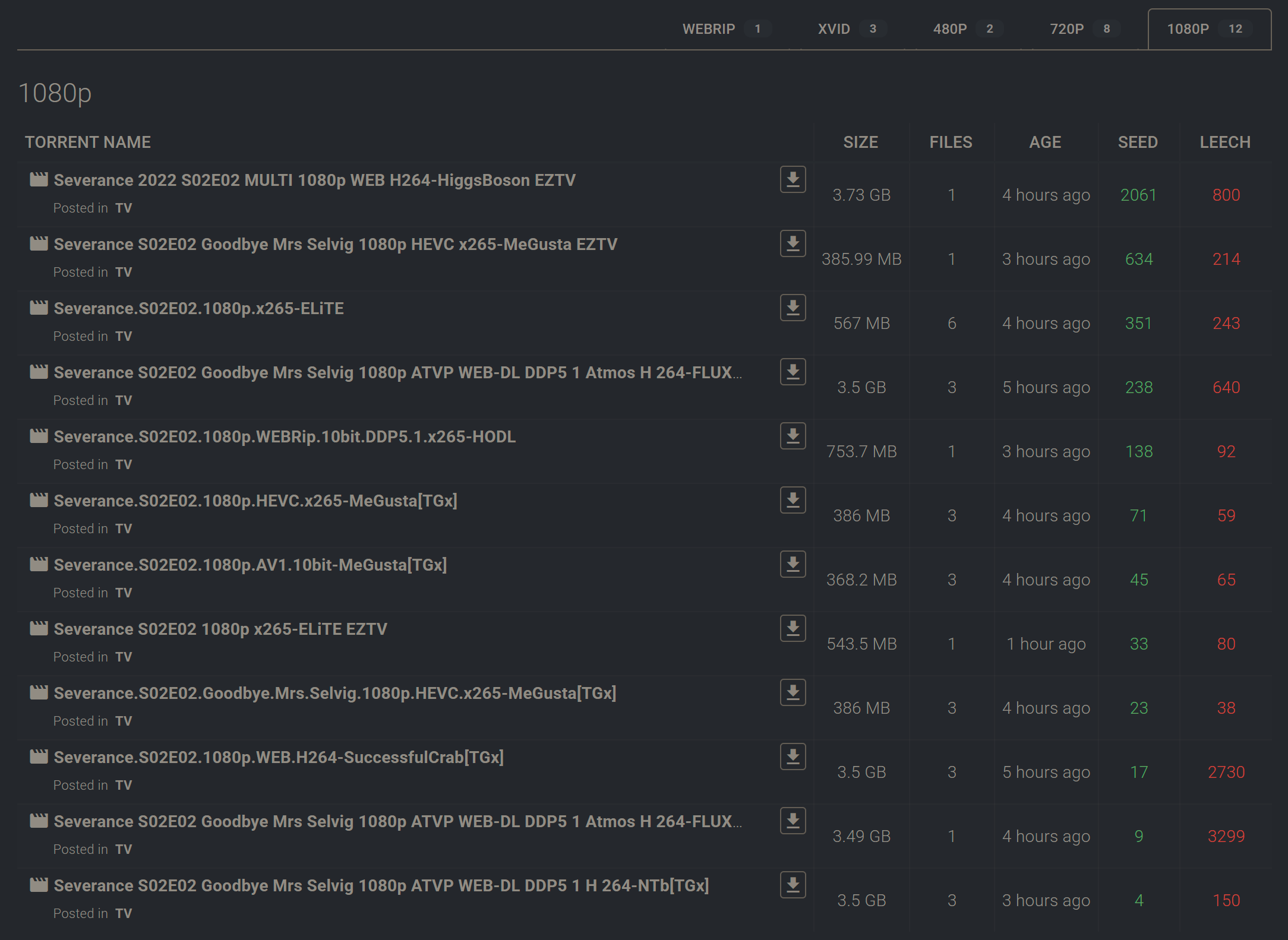
Task: Click the 3.73 GB size cell
Action: pos(861,195)
